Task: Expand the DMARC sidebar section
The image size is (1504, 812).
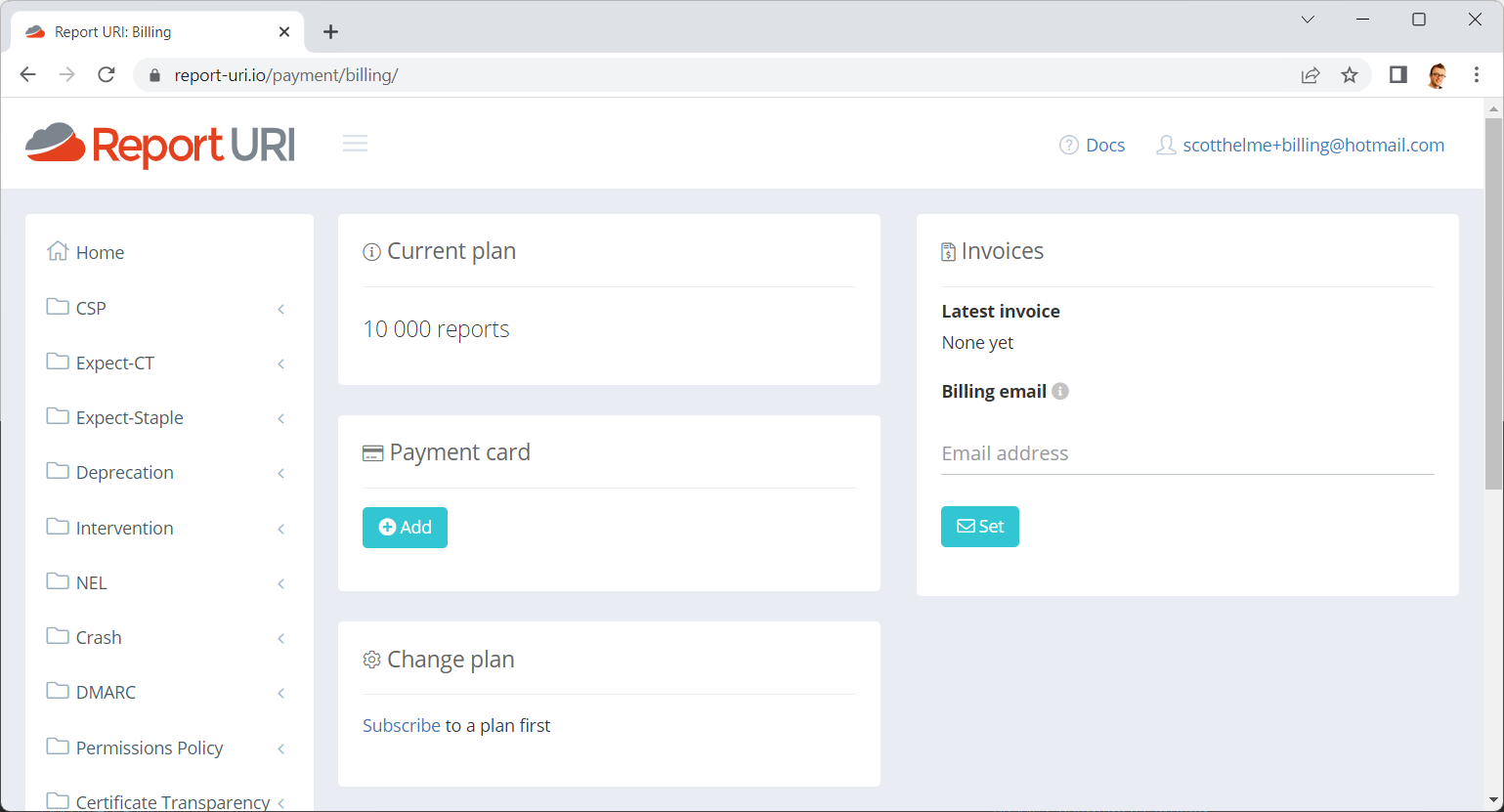Action: 169,692
